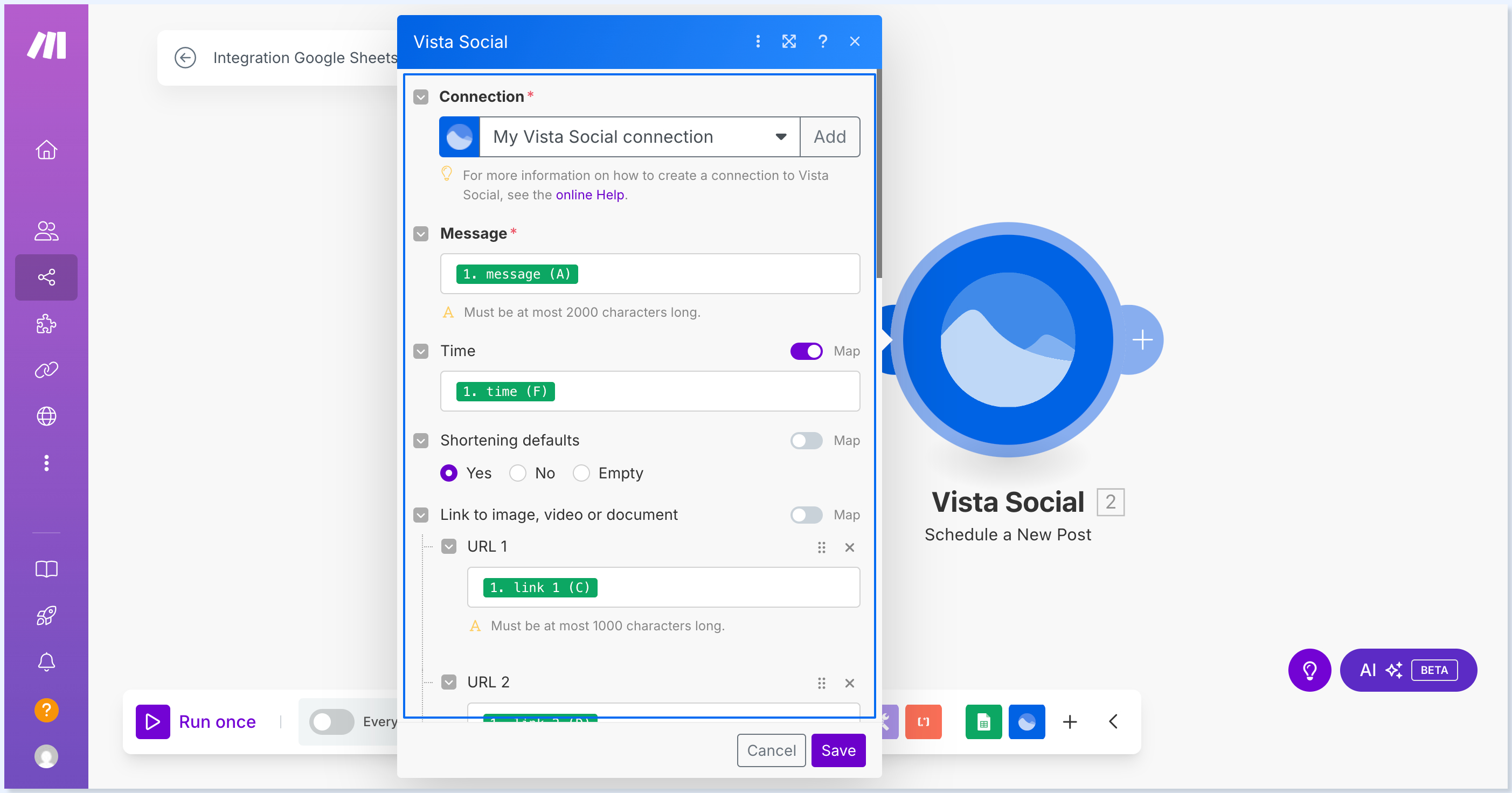Click the scenario name Integration Google Sheets
1512x793 pixels.
[x=304, y=58]
